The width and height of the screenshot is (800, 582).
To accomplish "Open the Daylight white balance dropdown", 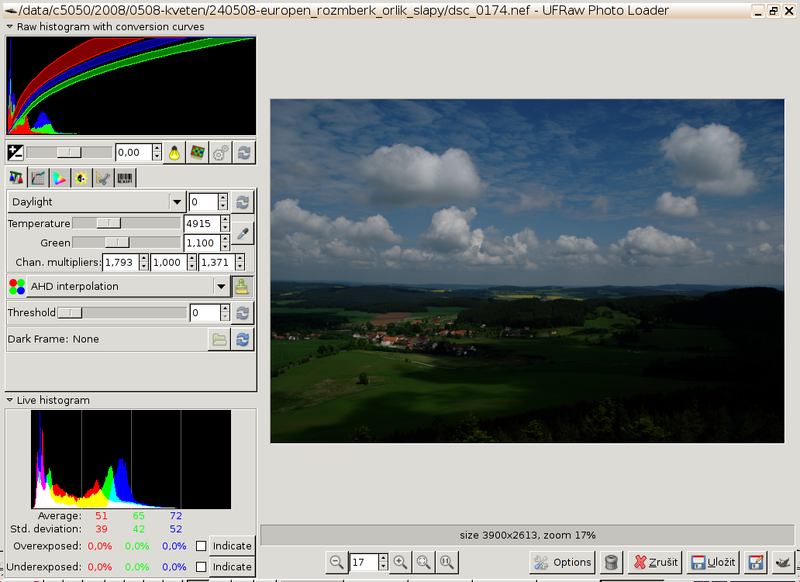I will coord(176,201).
